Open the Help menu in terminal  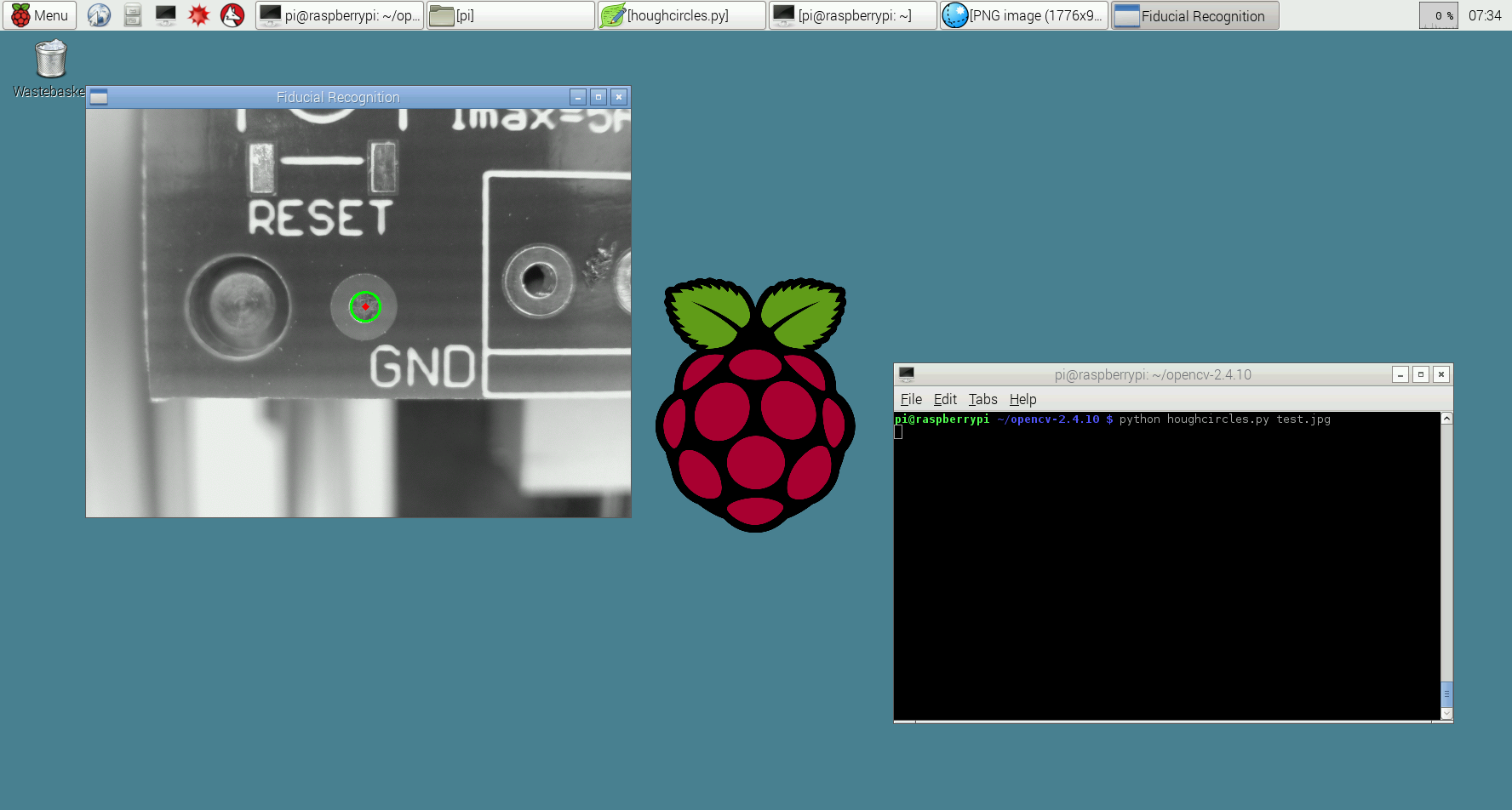pyautogui.click(x=1022, y=399)
